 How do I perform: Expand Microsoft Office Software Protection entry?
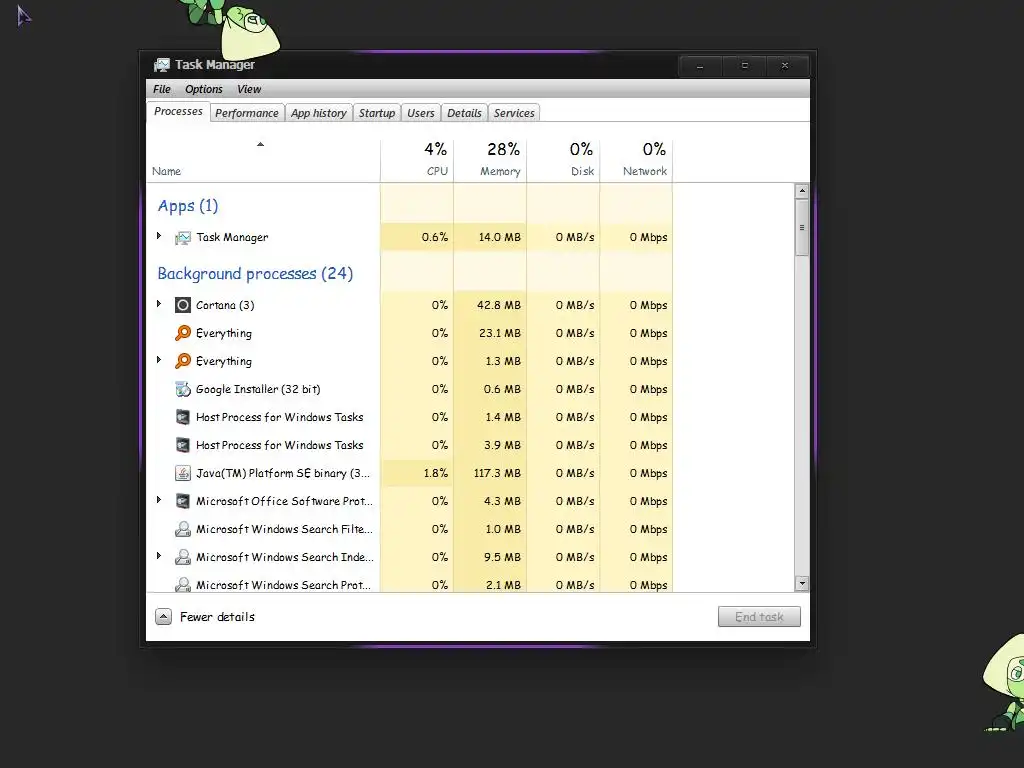coord(159,500)
